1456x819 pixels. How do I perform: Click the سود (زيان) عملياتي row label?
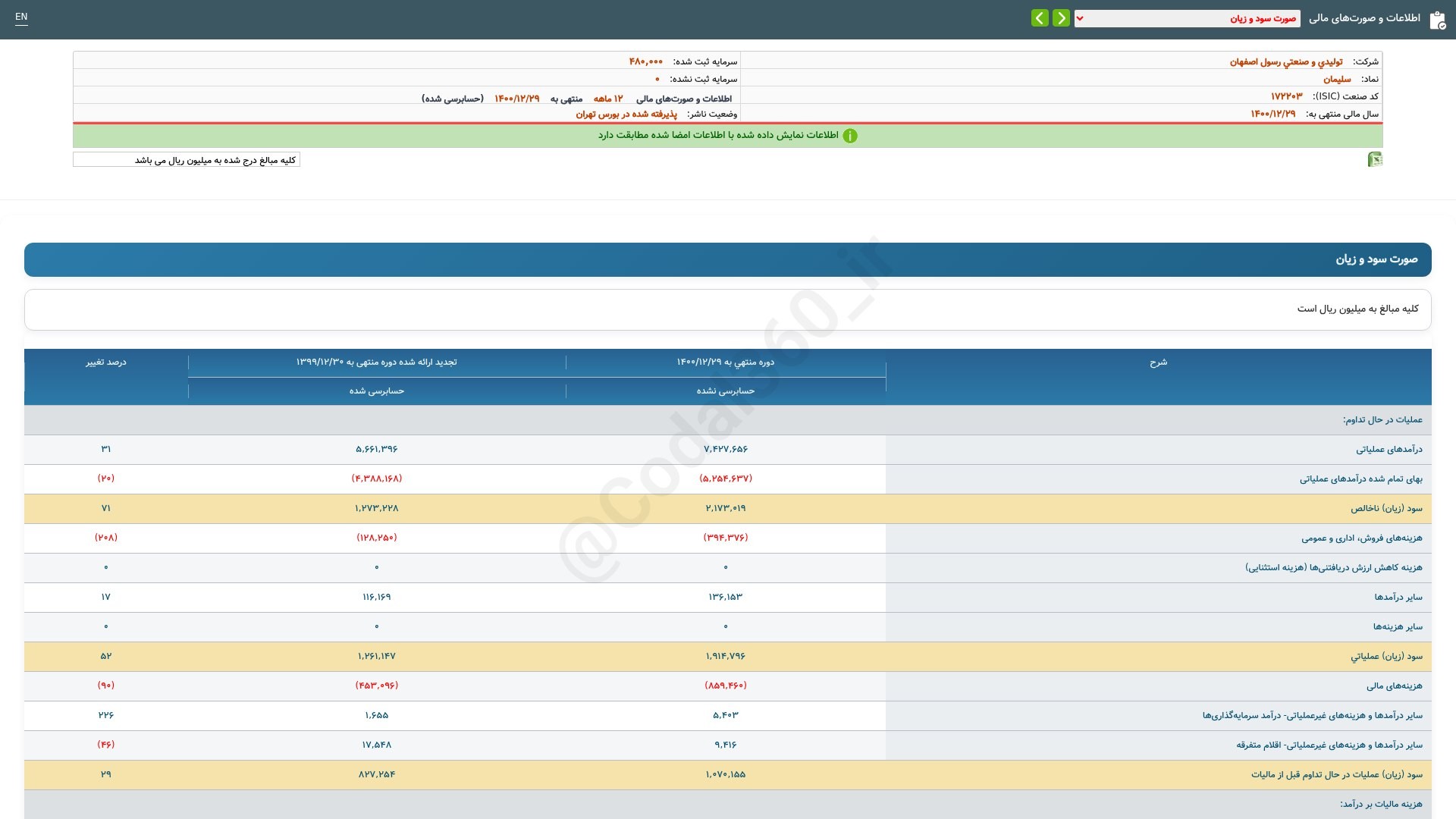tap(1386, 657)
